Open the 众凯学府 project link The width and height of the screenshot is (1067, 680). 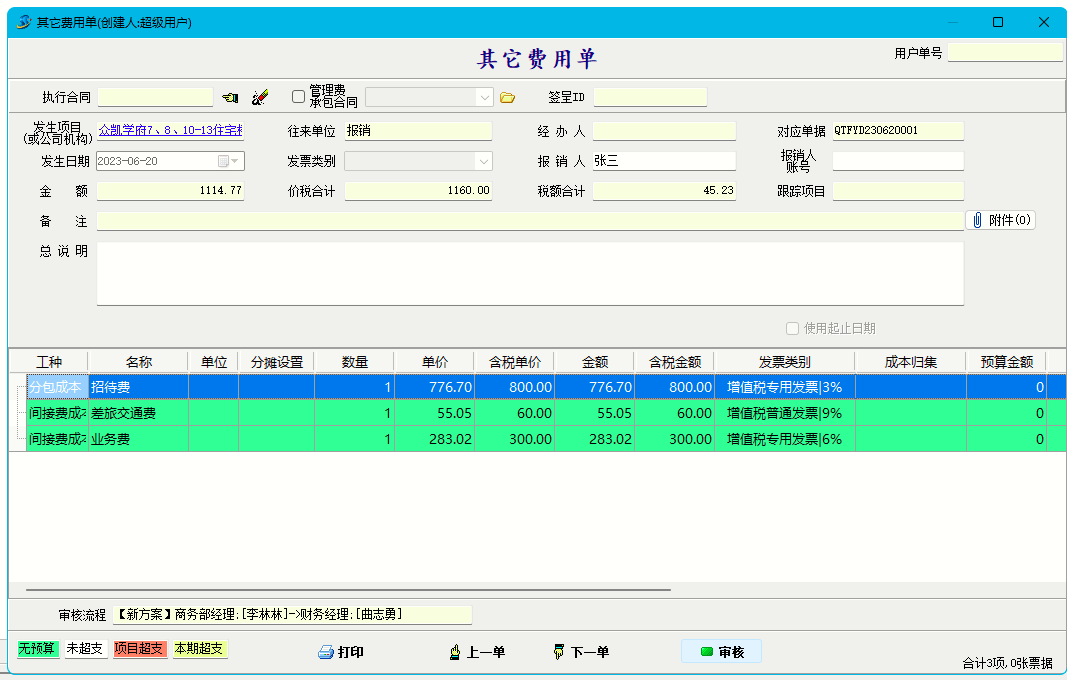point(170,130)
